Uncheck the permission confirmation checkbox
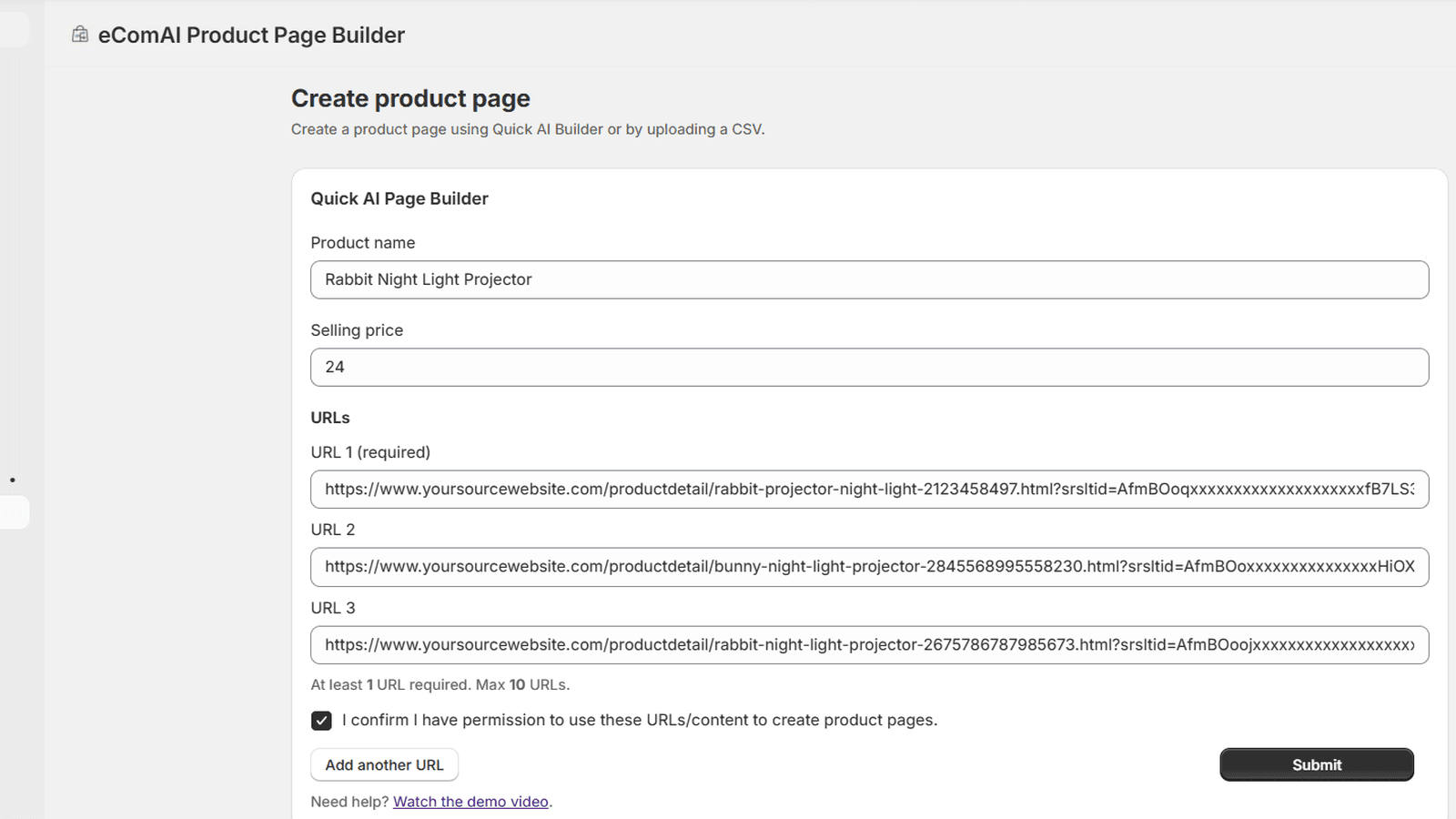 click(x=321, y=721)
